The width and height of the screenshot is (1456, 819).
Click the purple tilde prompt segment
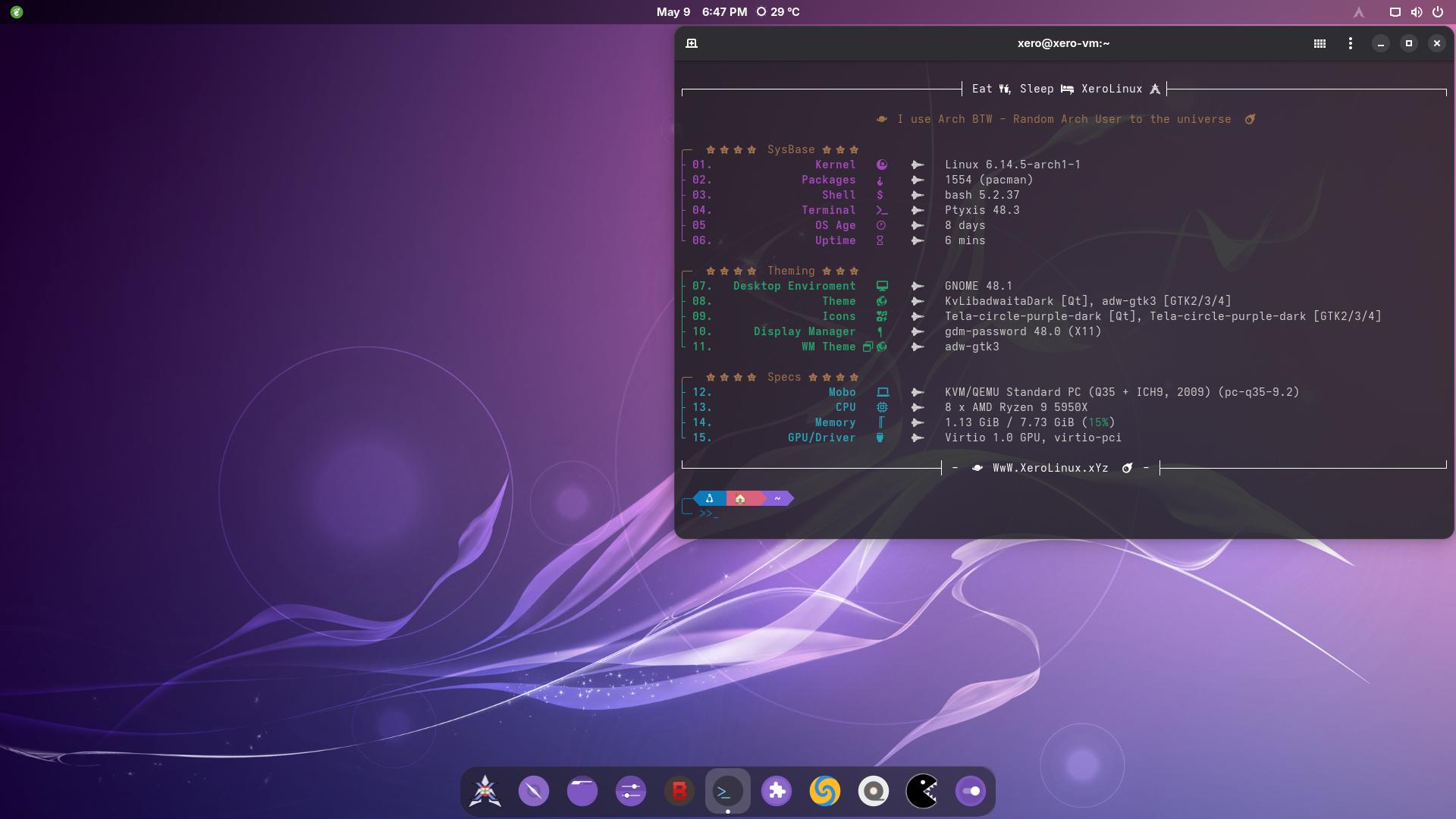pyautogui.click(x=778, y=498)
